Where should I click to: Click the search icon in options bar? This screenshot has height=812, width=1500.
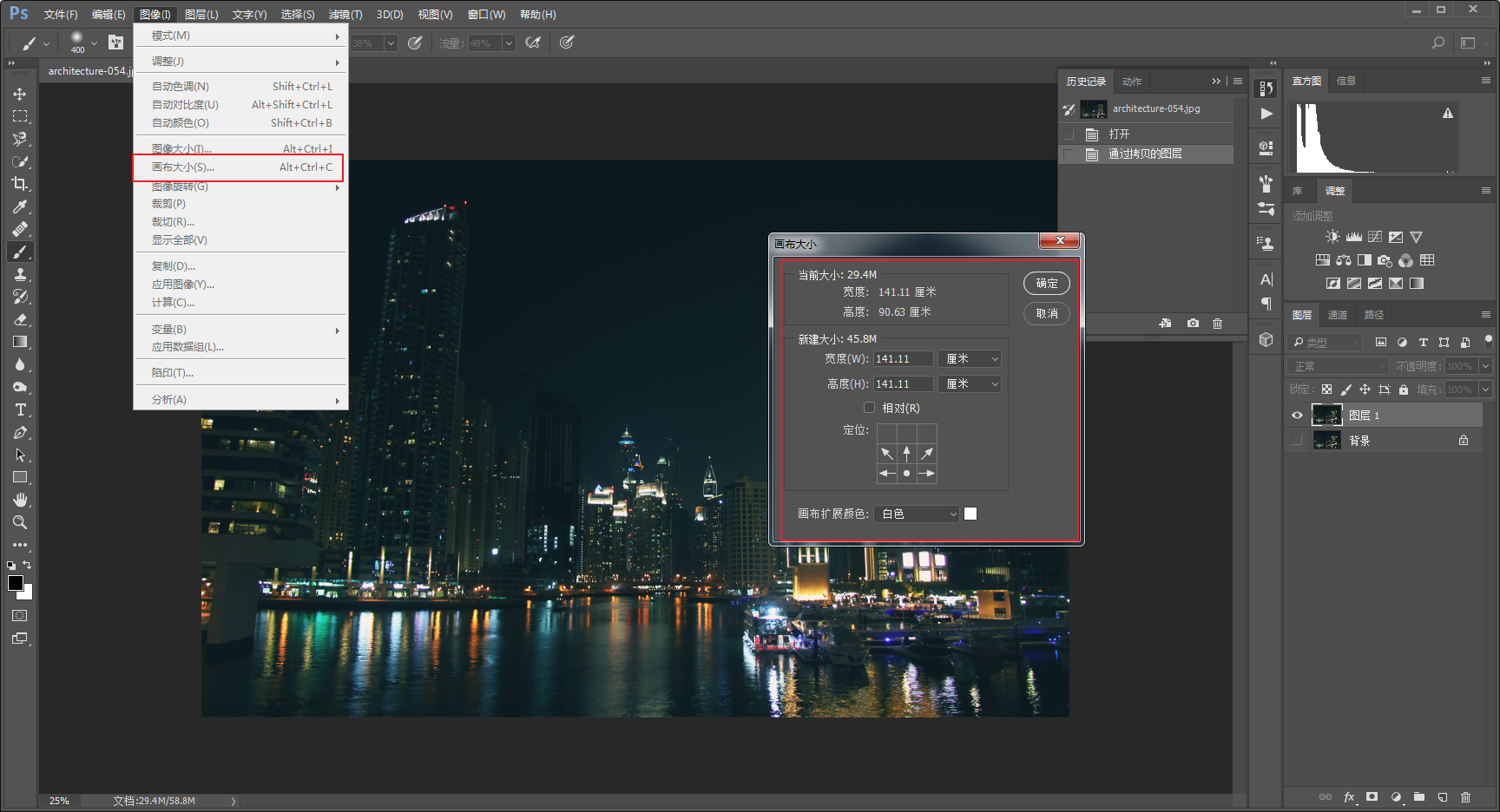(1438, 43)
